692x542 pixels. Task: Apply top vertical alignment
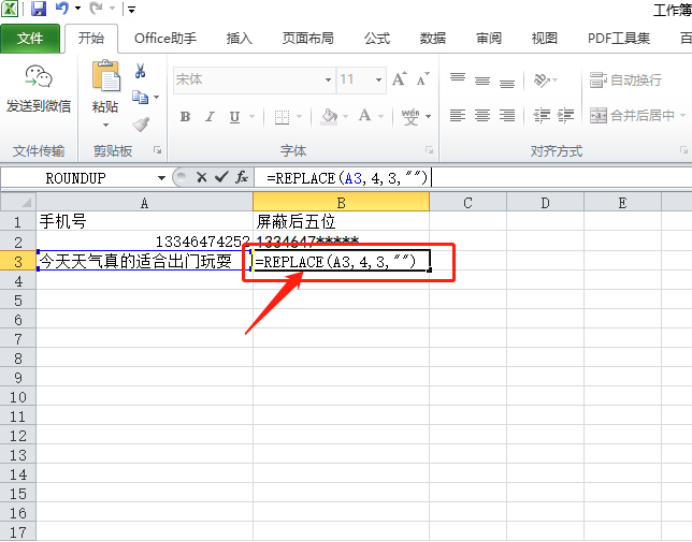tap(458, 79)
